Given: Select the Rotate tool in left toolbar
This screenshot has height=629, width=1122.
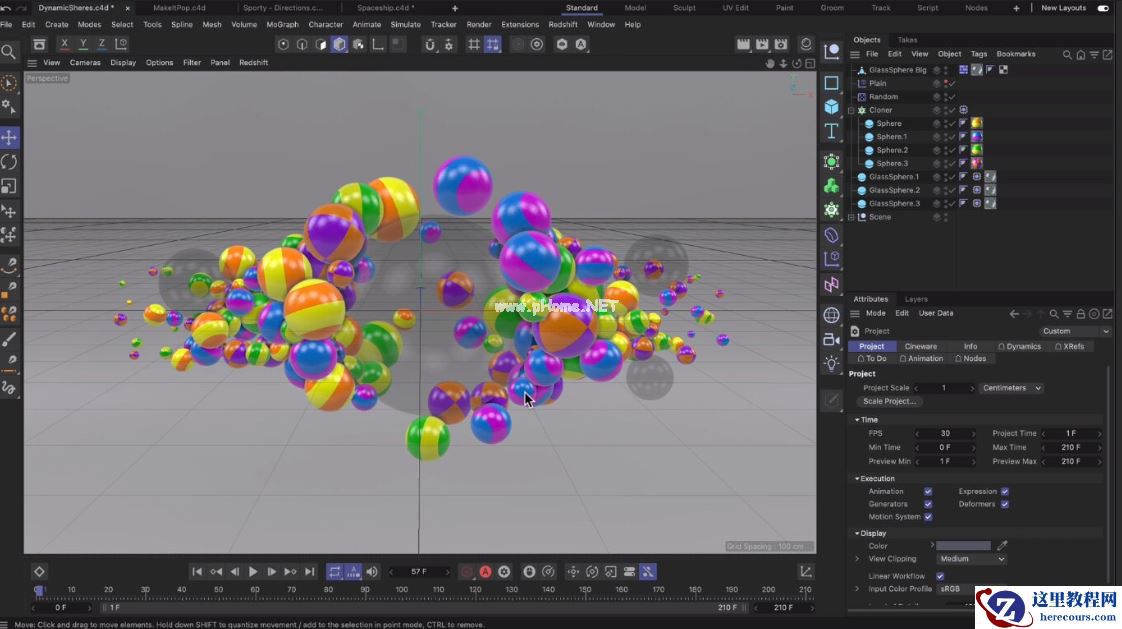Looking at the screenshot, I should [x=9, y=161].
